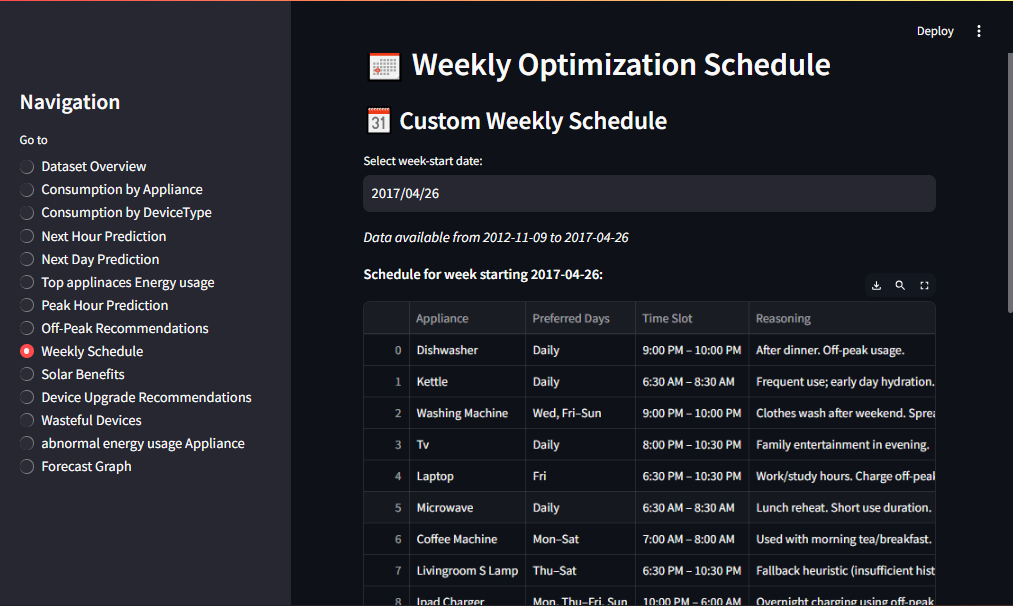The height and width of the screenshot is (606, 1013).
Task: Choose the Next Hour Prediction option
Action: tap(27, 237)
